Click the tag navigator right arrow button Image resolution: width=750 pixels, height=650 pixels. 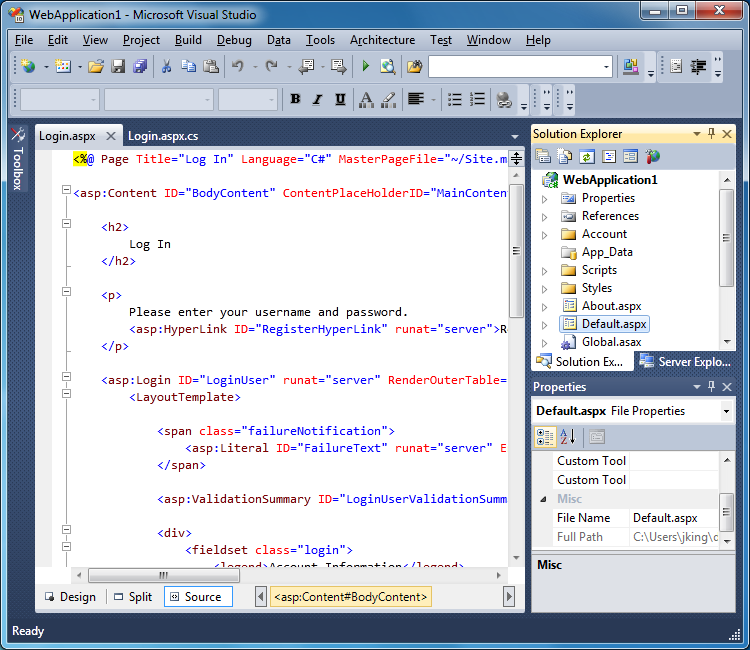509,597
